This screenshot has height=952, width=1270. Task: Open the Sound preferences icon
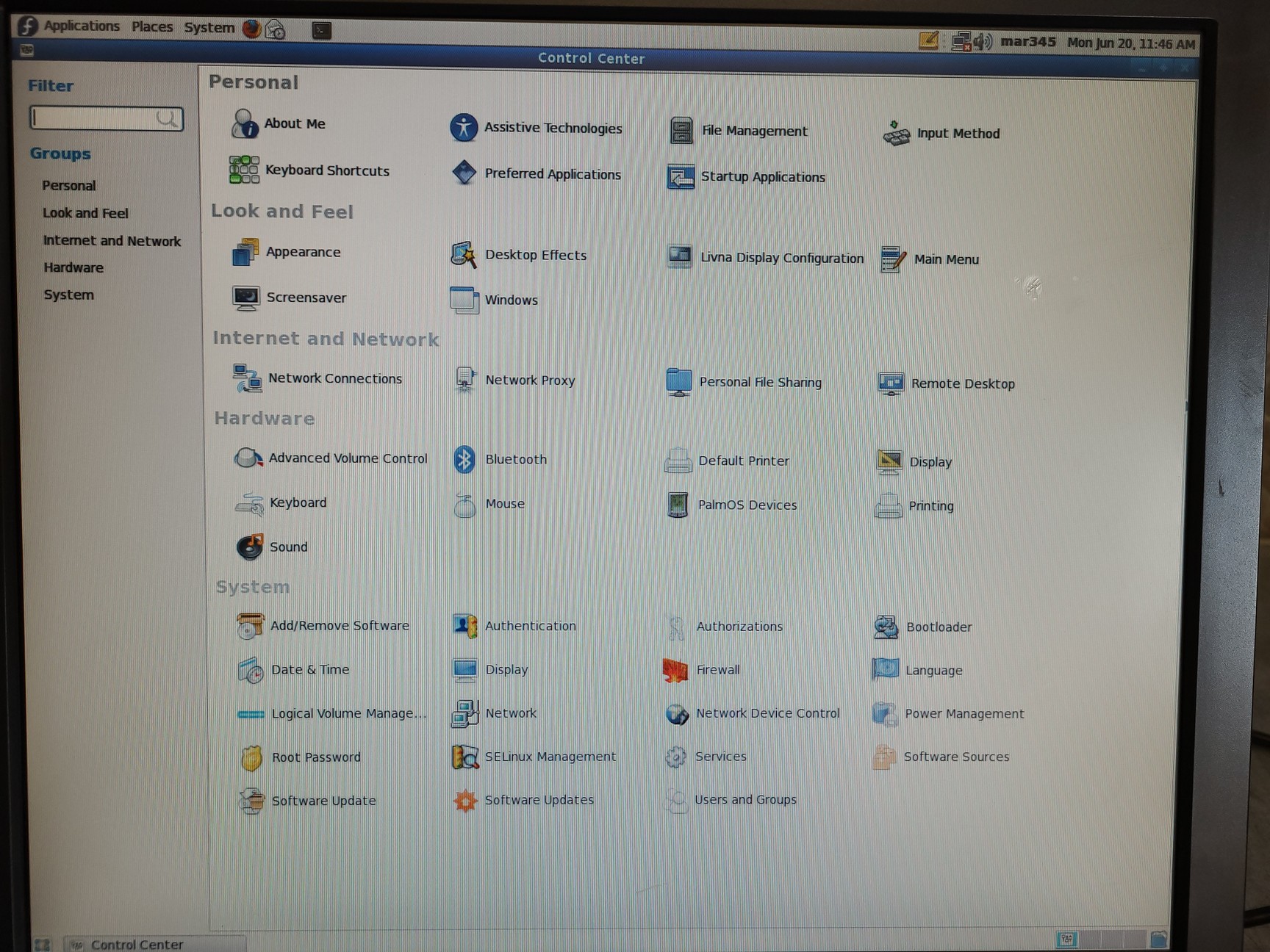pyautogui.click(x=250, y=547)
